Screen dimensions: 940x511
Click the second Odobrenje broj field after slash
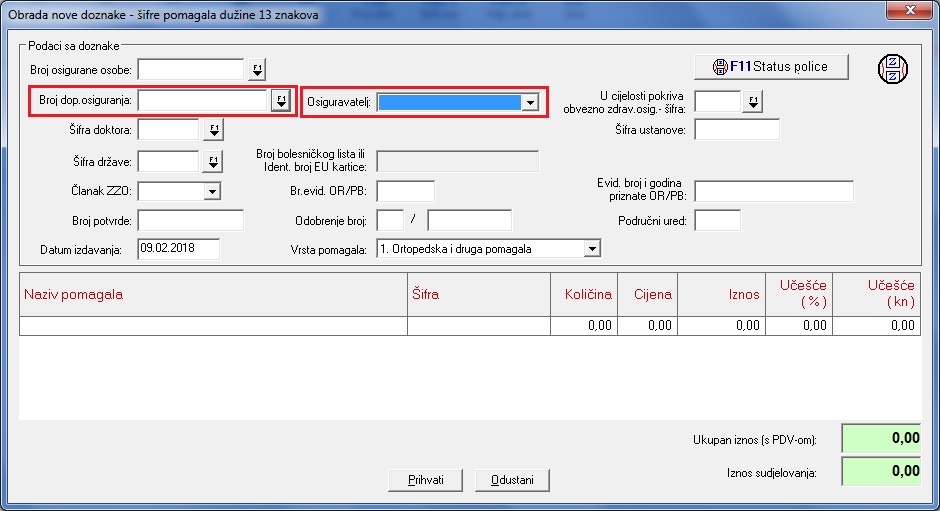[469, 220]
